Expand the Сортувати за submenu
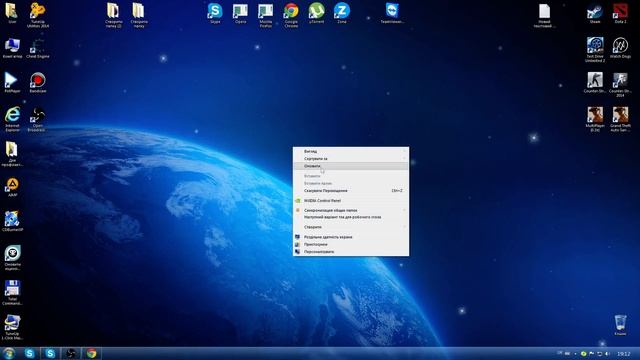Viewport: 640px width, 360px height. 351,159
